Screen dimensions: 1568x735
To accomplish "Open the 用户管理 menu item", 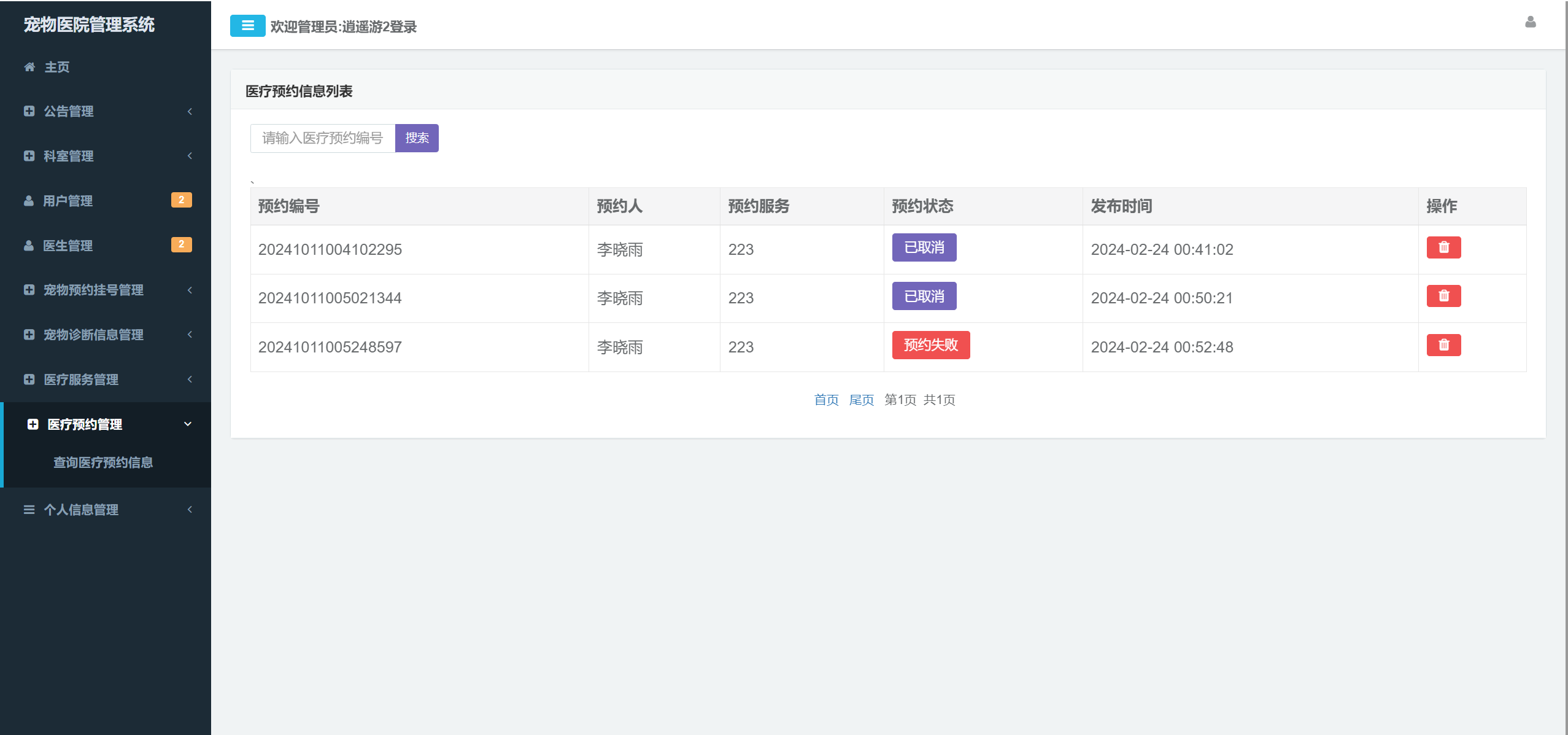I will tap(68, 201).
